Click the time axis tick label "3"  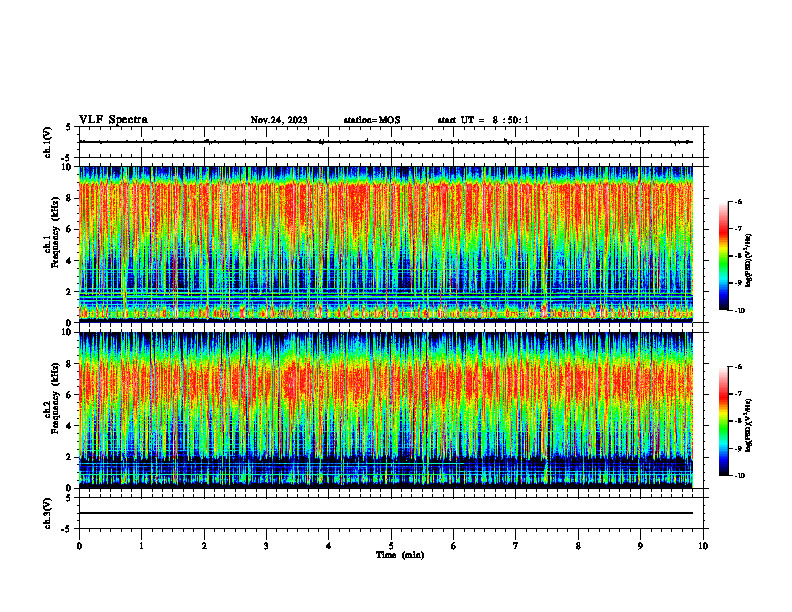[x=266, y=546]
